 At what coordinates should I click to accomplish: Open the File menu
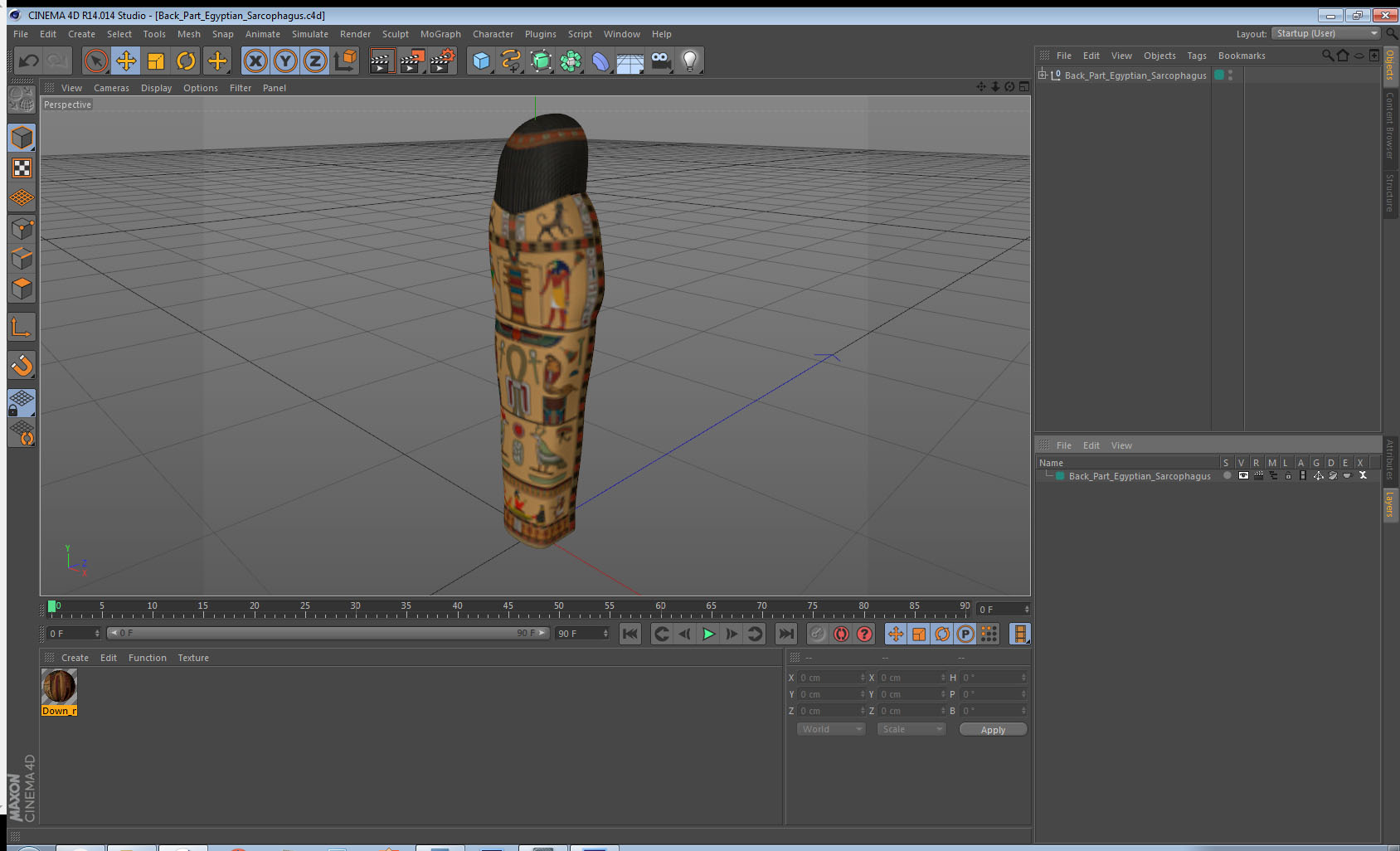point(21,34)
